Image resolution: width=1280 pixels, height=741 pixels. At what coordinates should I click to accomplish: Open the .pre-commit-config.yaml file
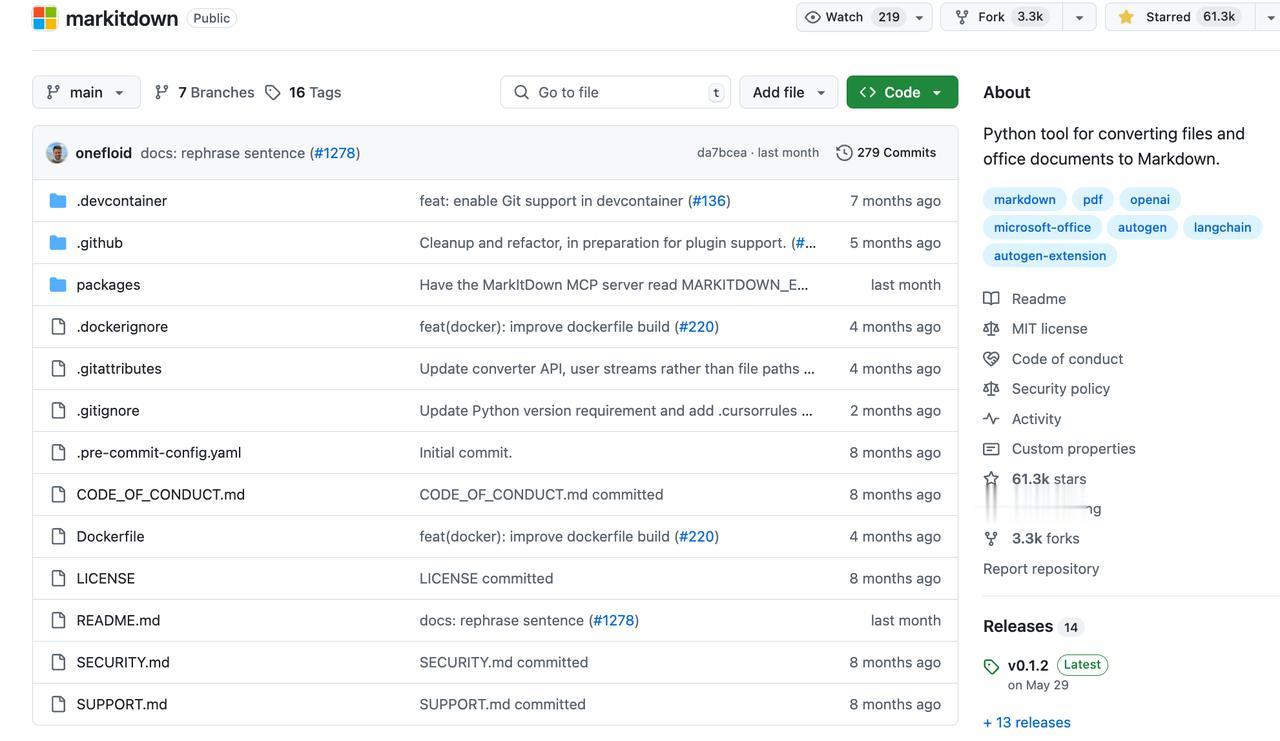click(158, 453)
